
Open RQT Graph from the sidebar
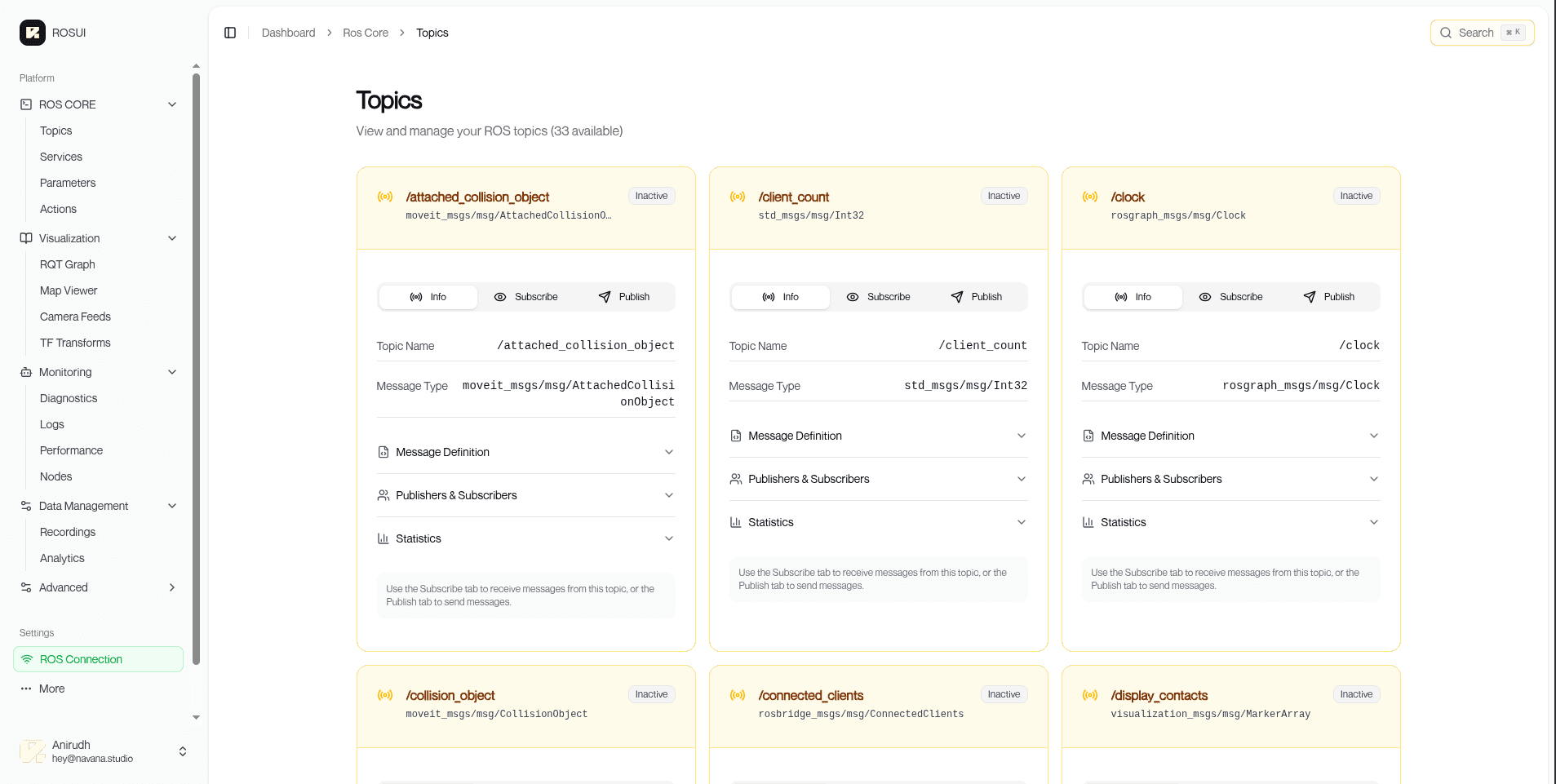[68, 264]
